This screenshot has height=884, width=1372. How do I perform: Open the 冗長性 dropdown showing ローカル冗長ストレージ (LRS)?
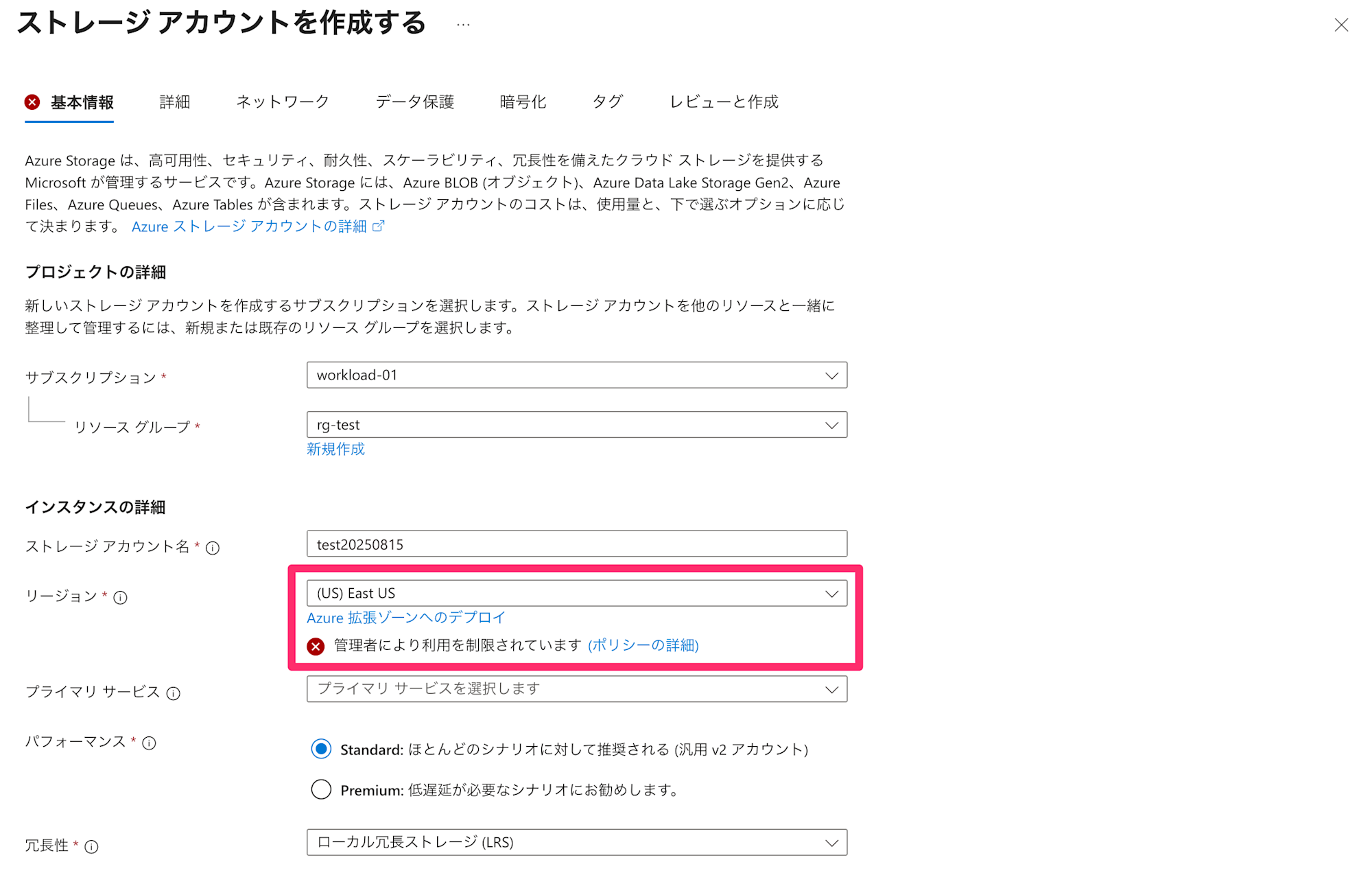[577, 842]
